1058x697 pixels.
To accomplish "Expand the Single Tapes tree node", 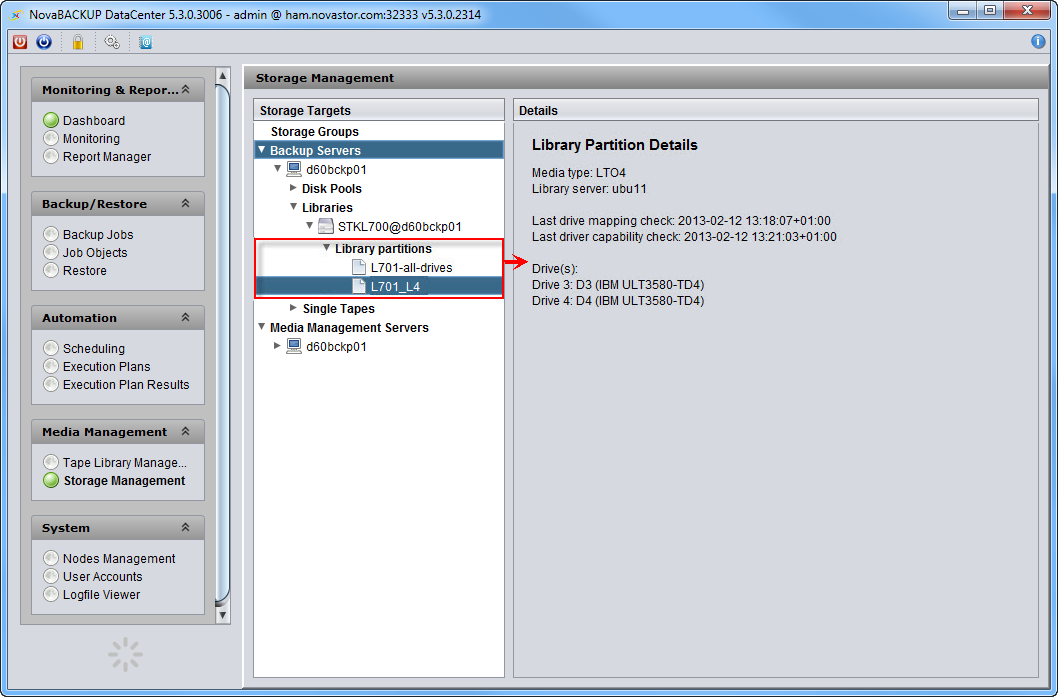I will tap(293, 308).
